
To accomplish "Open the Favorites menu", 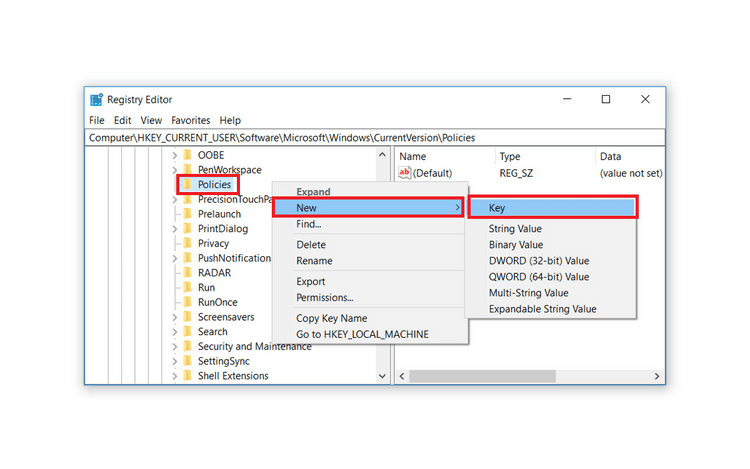I will click(191, 120).
